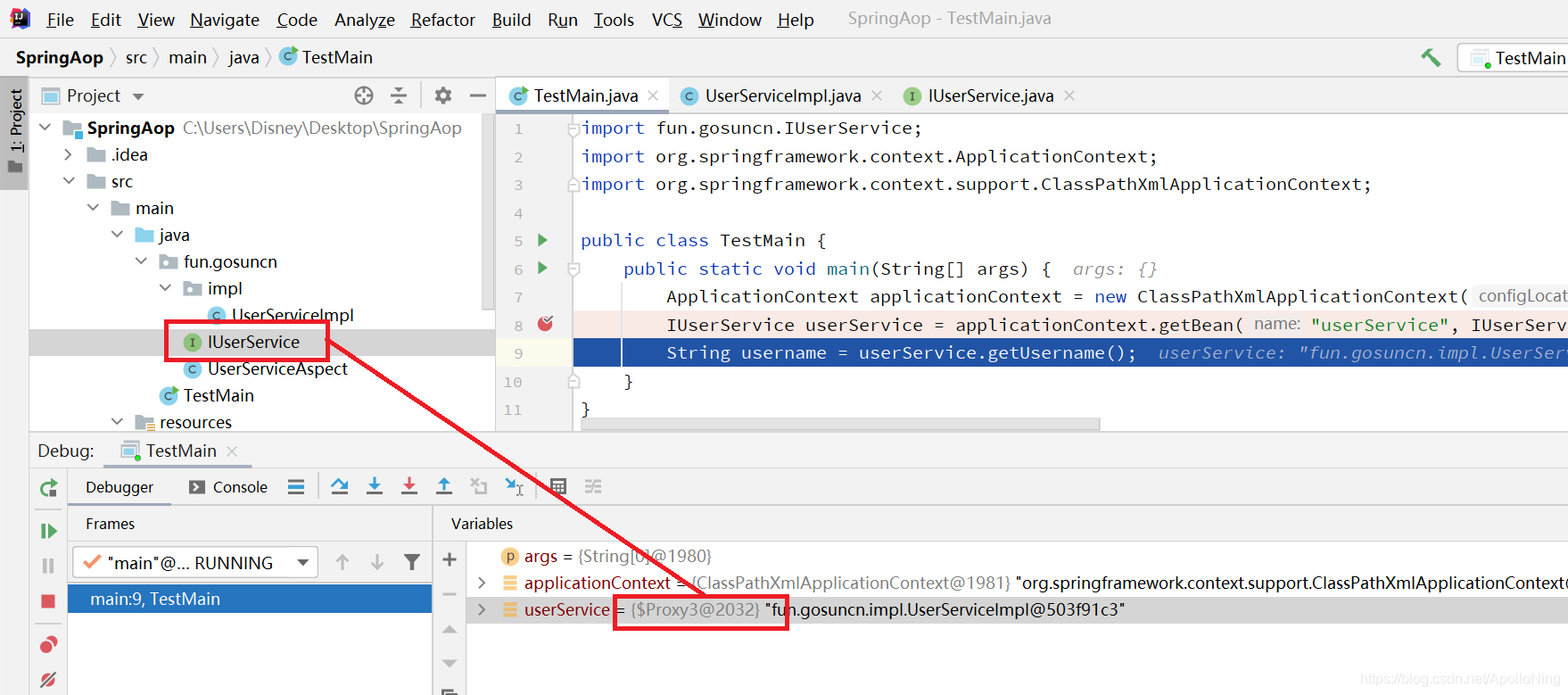Select TestMain class in project tree

(219, 395)
